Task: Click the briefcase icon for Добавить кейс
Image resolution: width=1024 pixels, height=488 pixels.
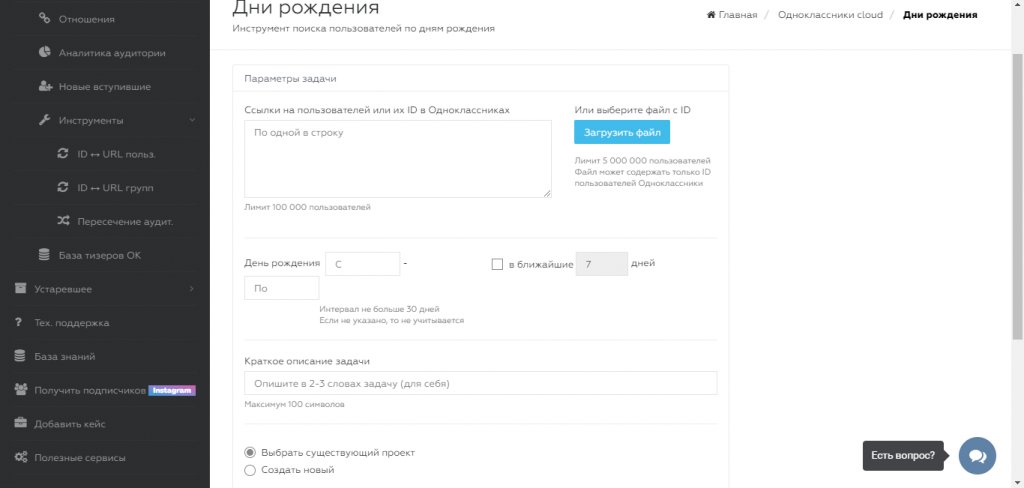Action: (21, 423)
